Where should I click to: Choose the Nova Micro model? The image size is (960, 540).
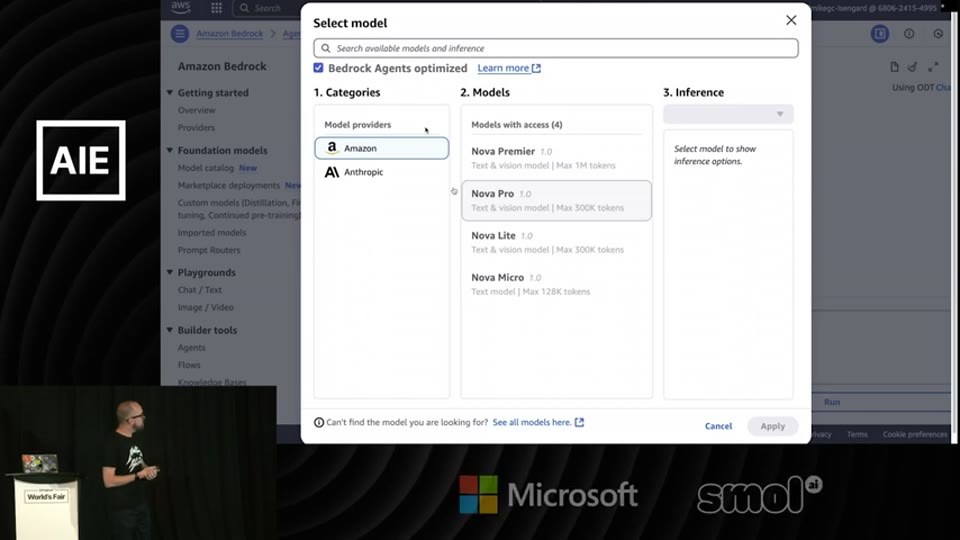(x=556, y=284)
